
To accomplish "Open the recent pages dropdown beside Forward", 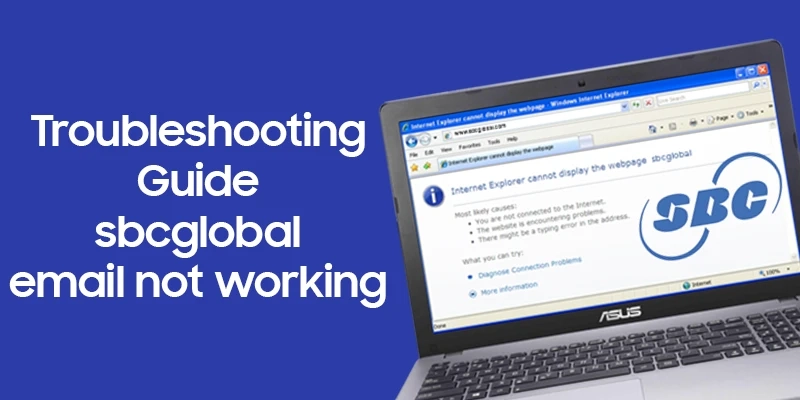I will coord(435,137).
